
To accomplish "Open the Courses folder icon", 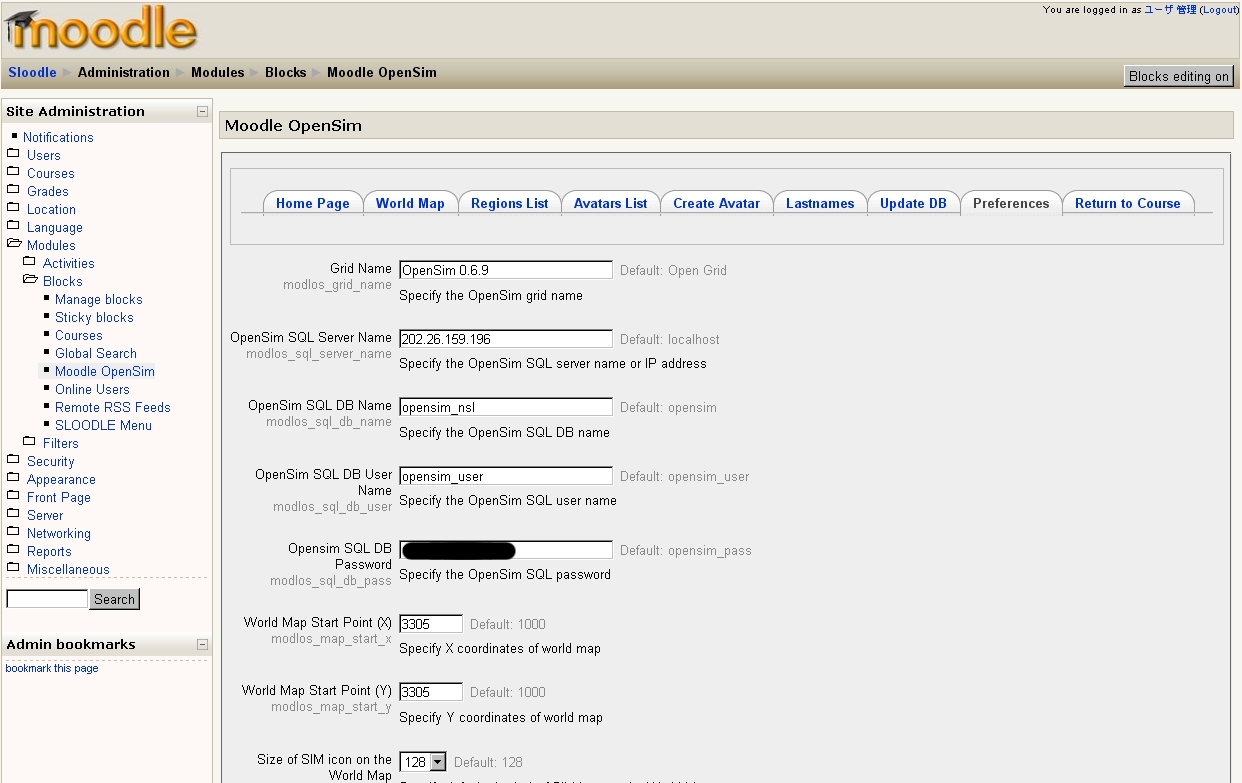I will 13,172.
